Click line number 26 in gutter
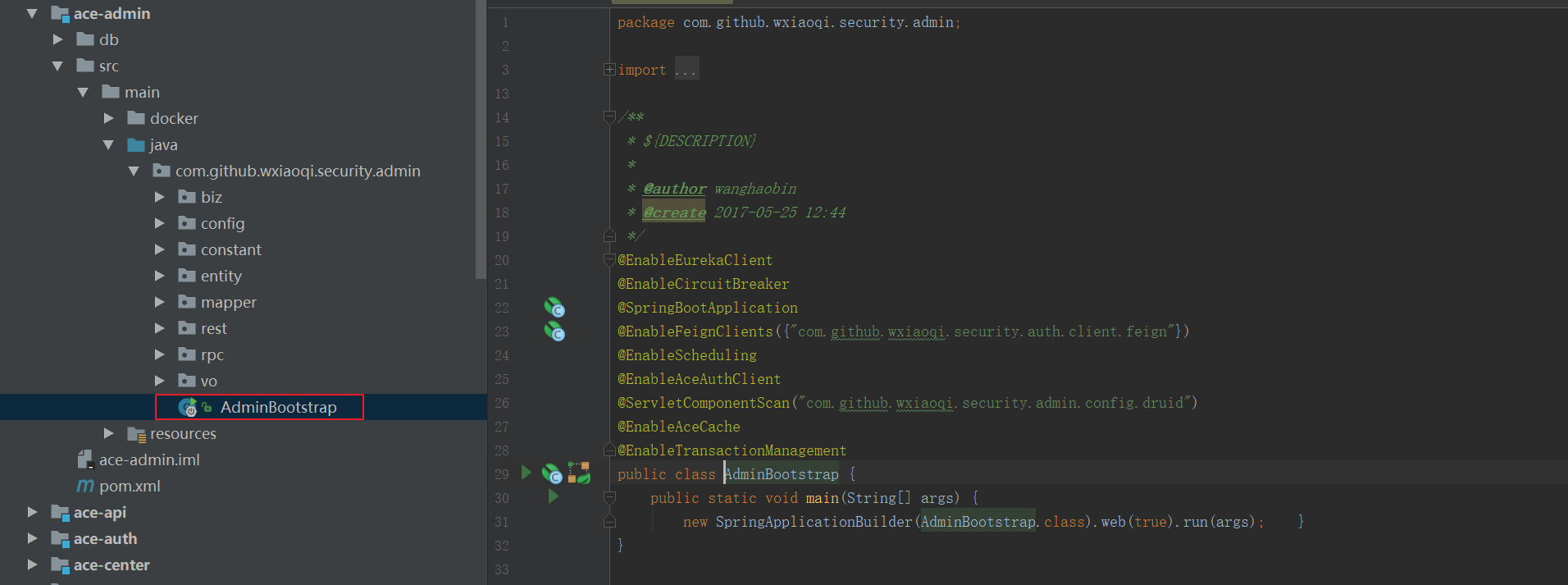The image size is (1568, 585). pyautogui.click(x=502, y=403)
